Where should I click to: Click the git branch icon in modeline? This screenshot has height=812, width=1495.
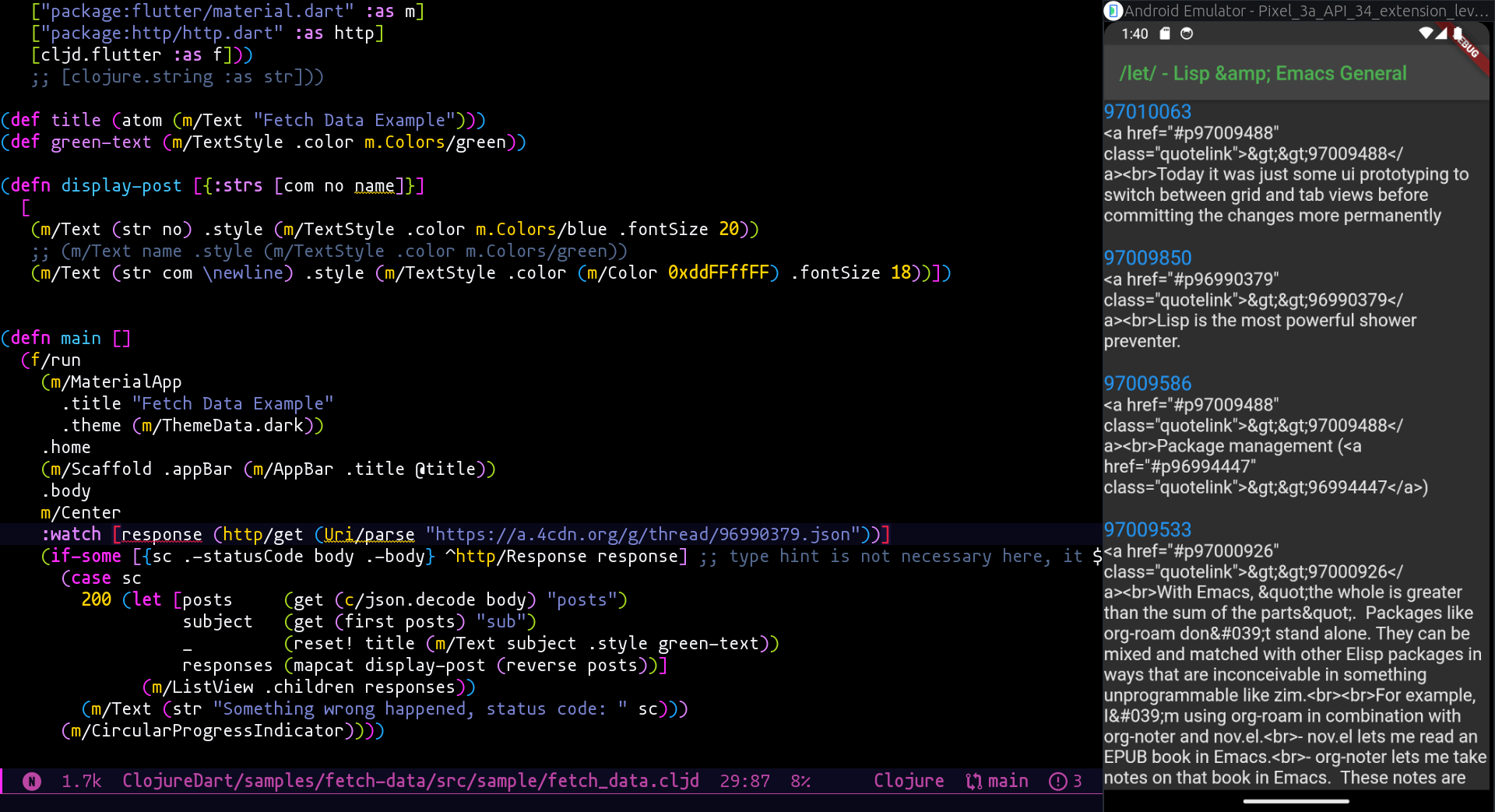[x=973, y=781]
